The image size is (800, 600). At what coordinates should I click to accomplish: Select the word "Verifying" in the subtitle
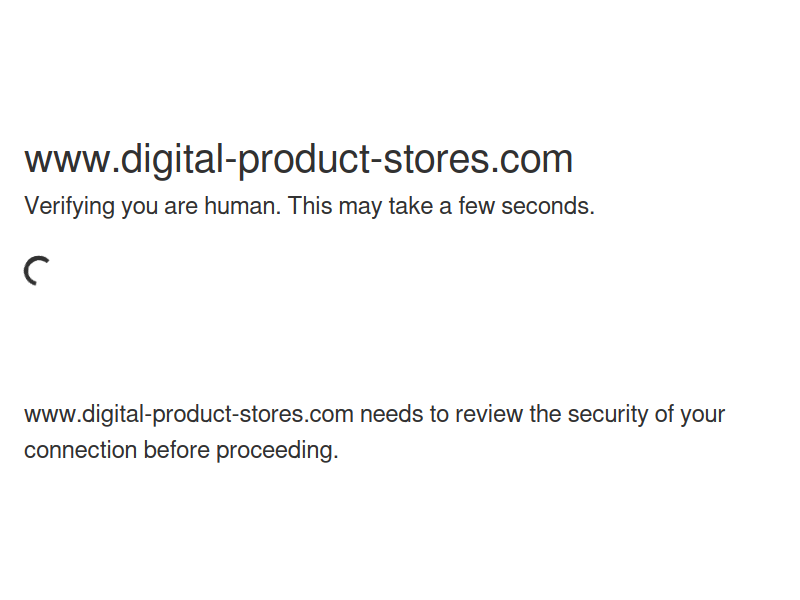[69, 207]
